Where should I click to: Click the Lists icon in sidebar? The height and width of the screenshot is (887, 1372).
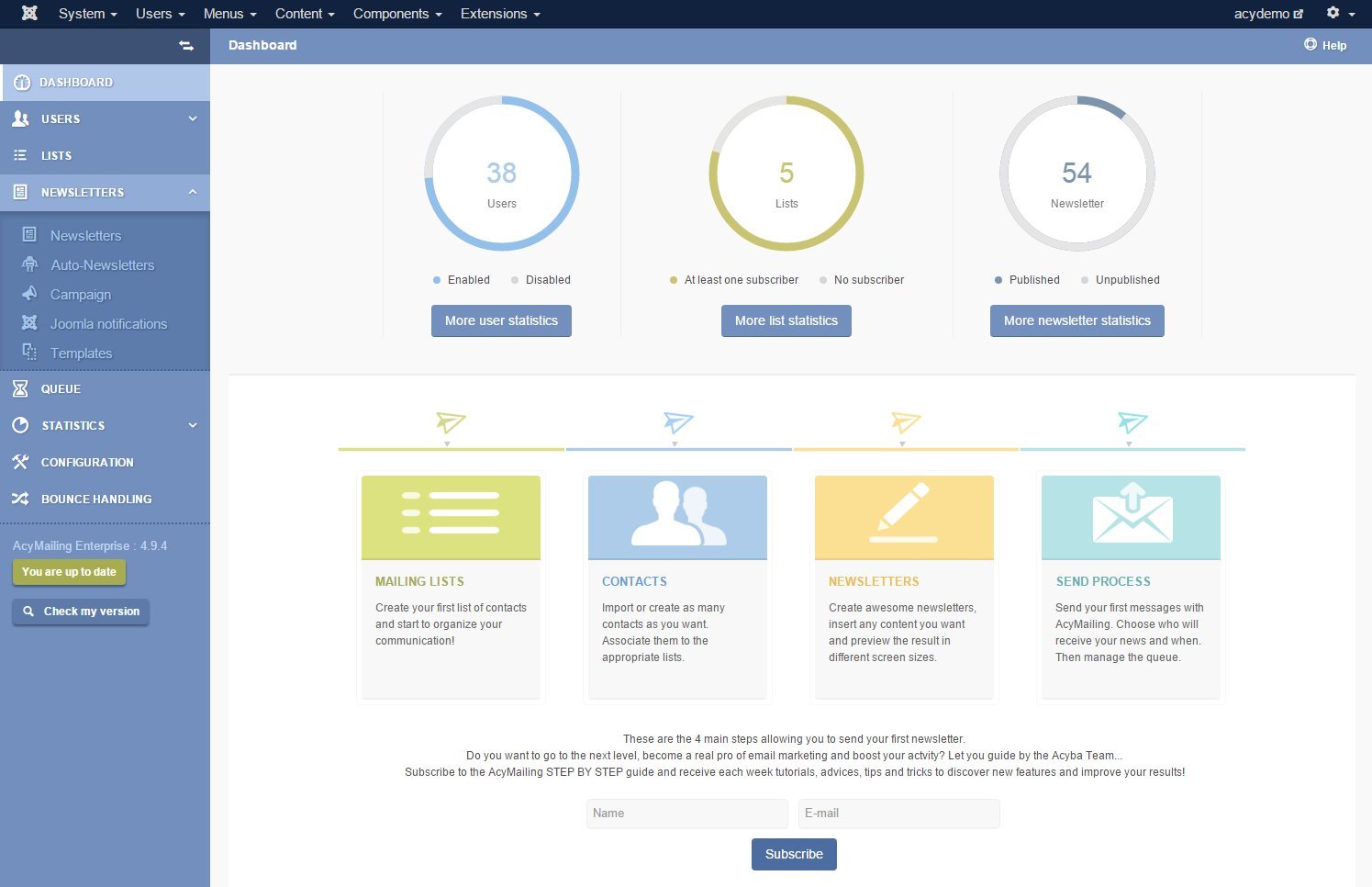tap(20, 155)
